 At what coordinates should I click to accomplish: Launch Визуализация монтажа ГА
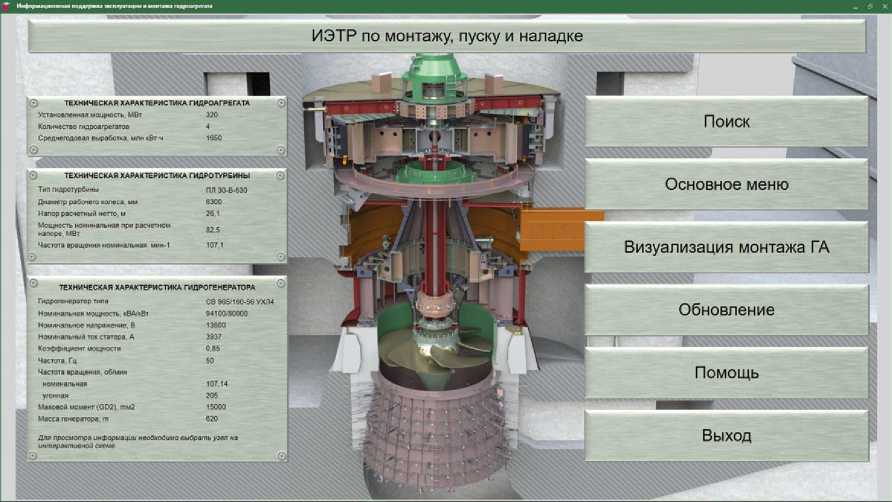coord(726,247)
